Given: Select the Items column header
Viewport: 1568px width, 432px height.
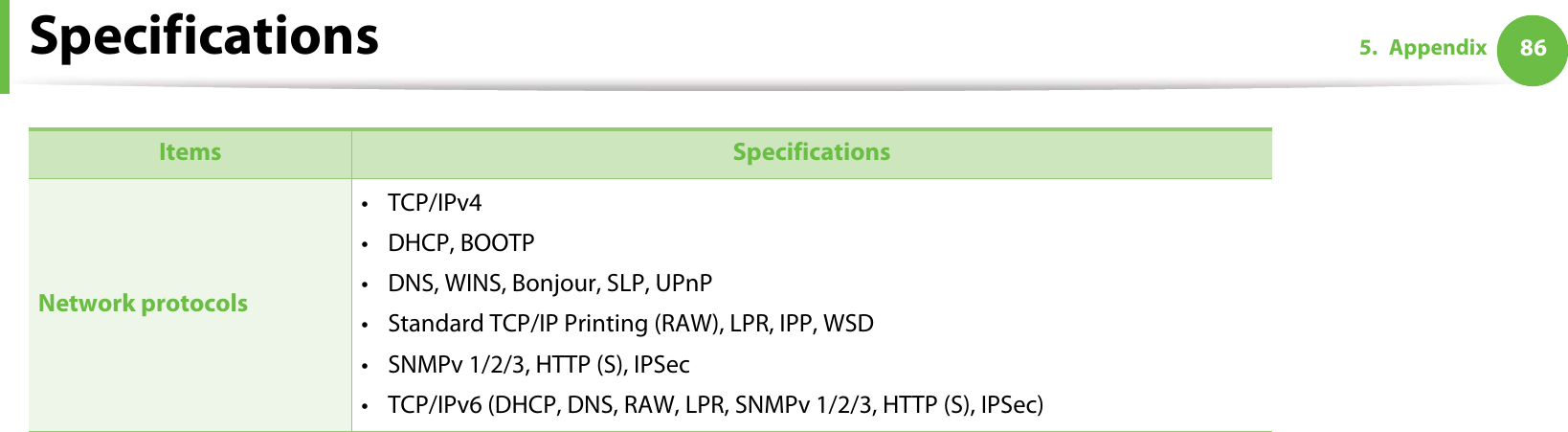Looking at the screenshot, I should pos(190,152).
